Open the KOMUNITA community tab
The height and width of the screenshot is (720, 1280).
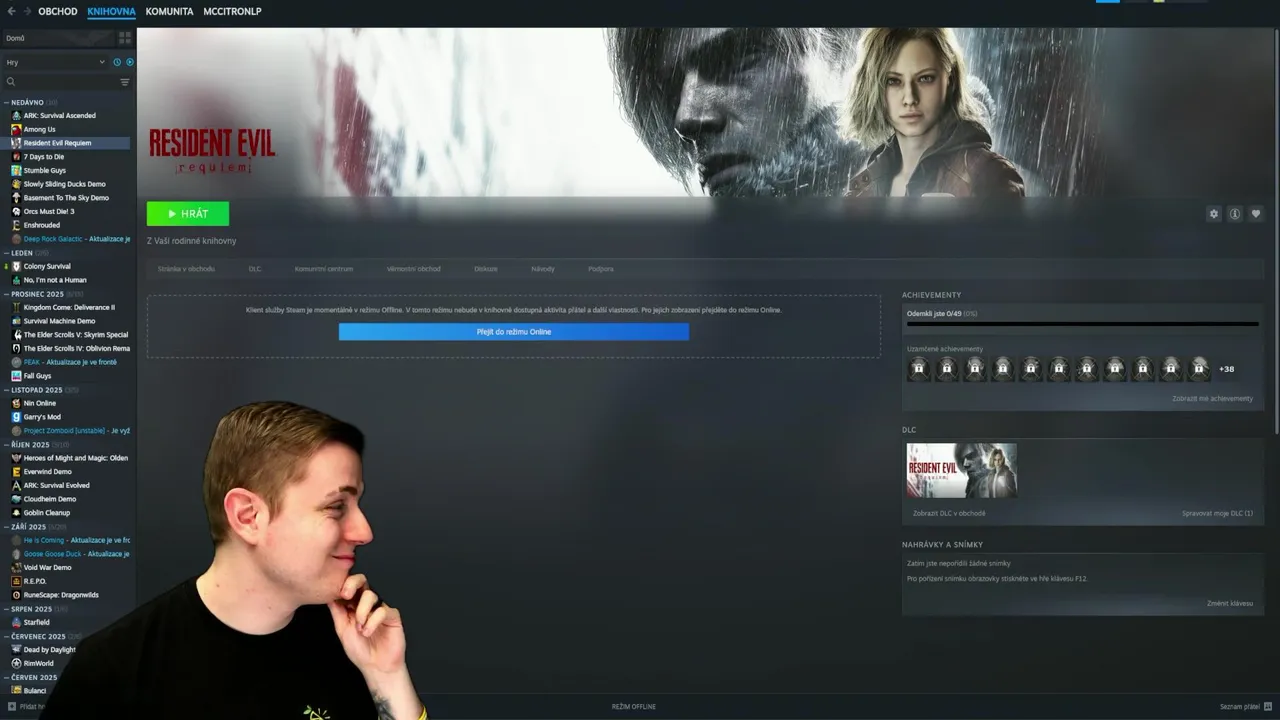click(169, 12)
